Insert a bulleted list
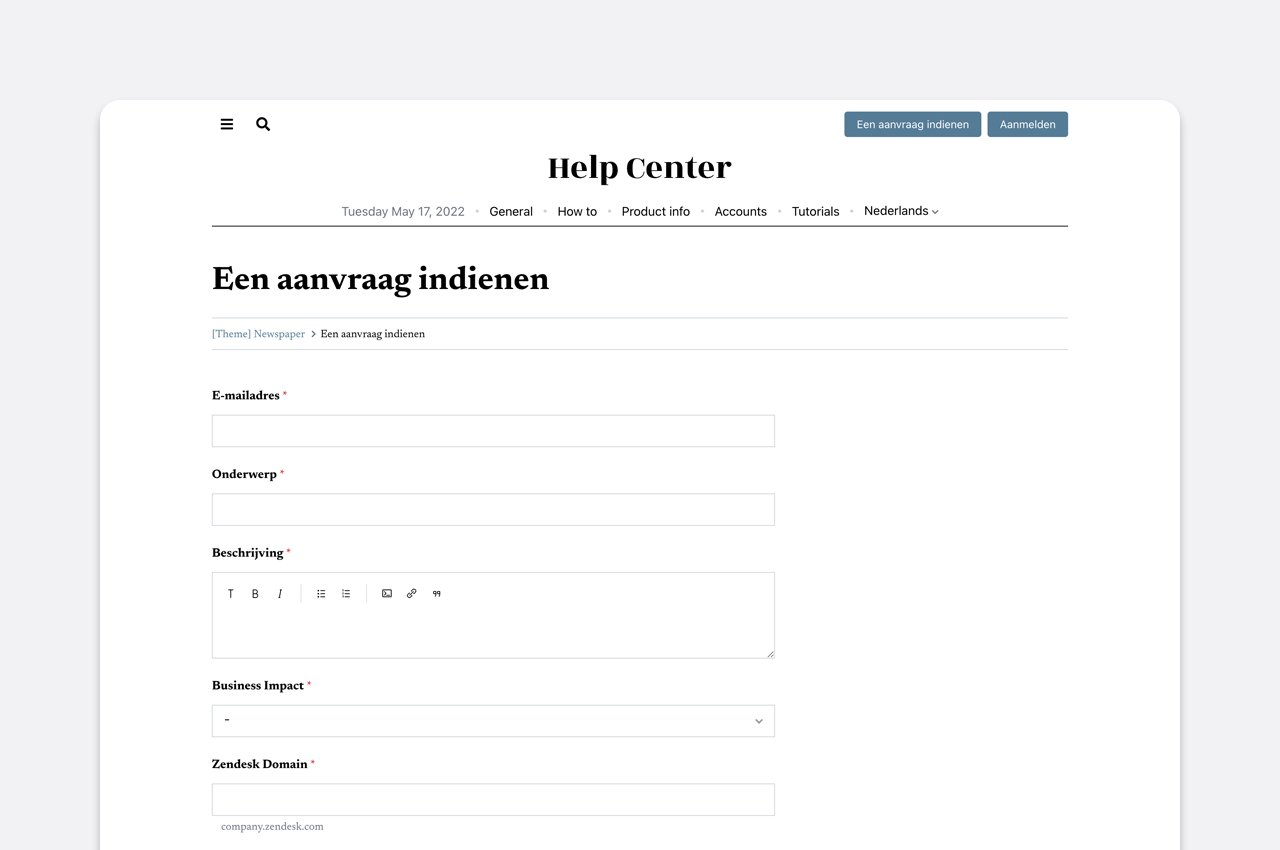 tap(321, 594)
